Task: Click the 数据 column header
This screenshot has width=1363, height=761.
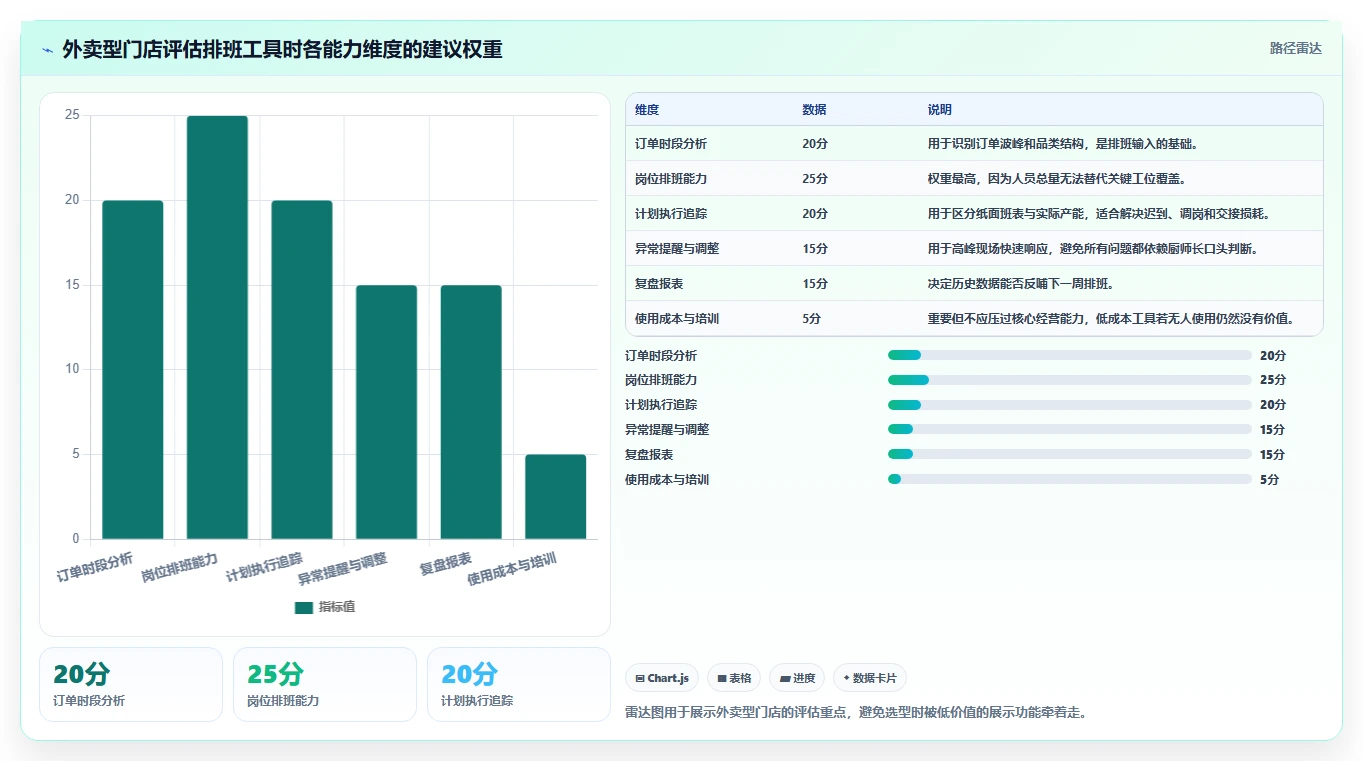Action: 814,110
